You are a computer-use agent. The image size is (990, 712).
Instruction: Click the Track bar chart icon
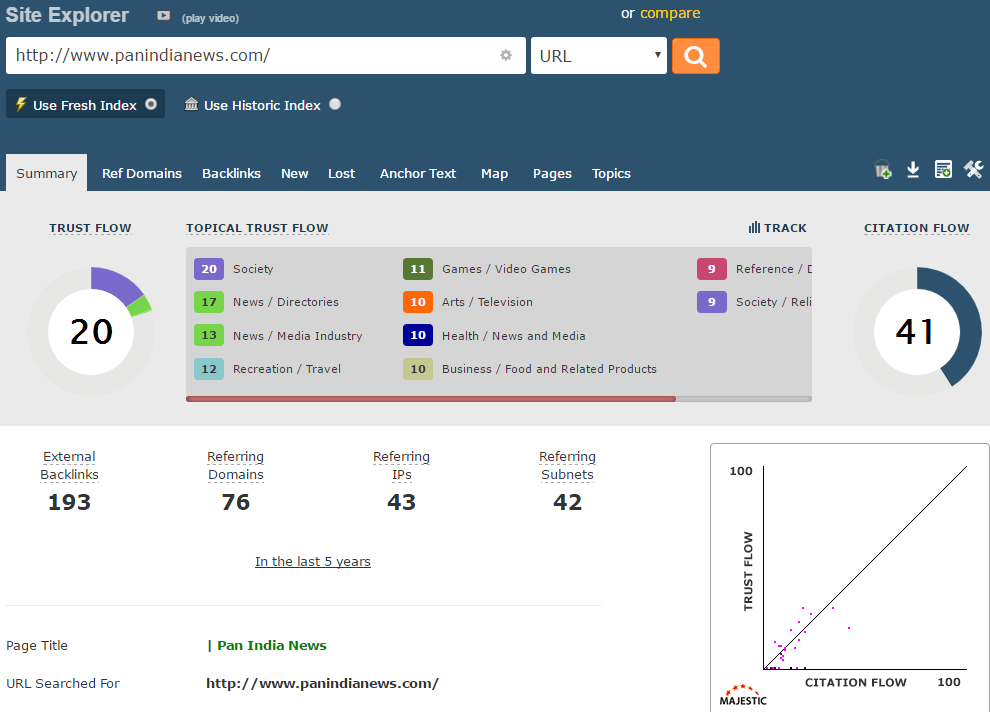click(754, 228)
